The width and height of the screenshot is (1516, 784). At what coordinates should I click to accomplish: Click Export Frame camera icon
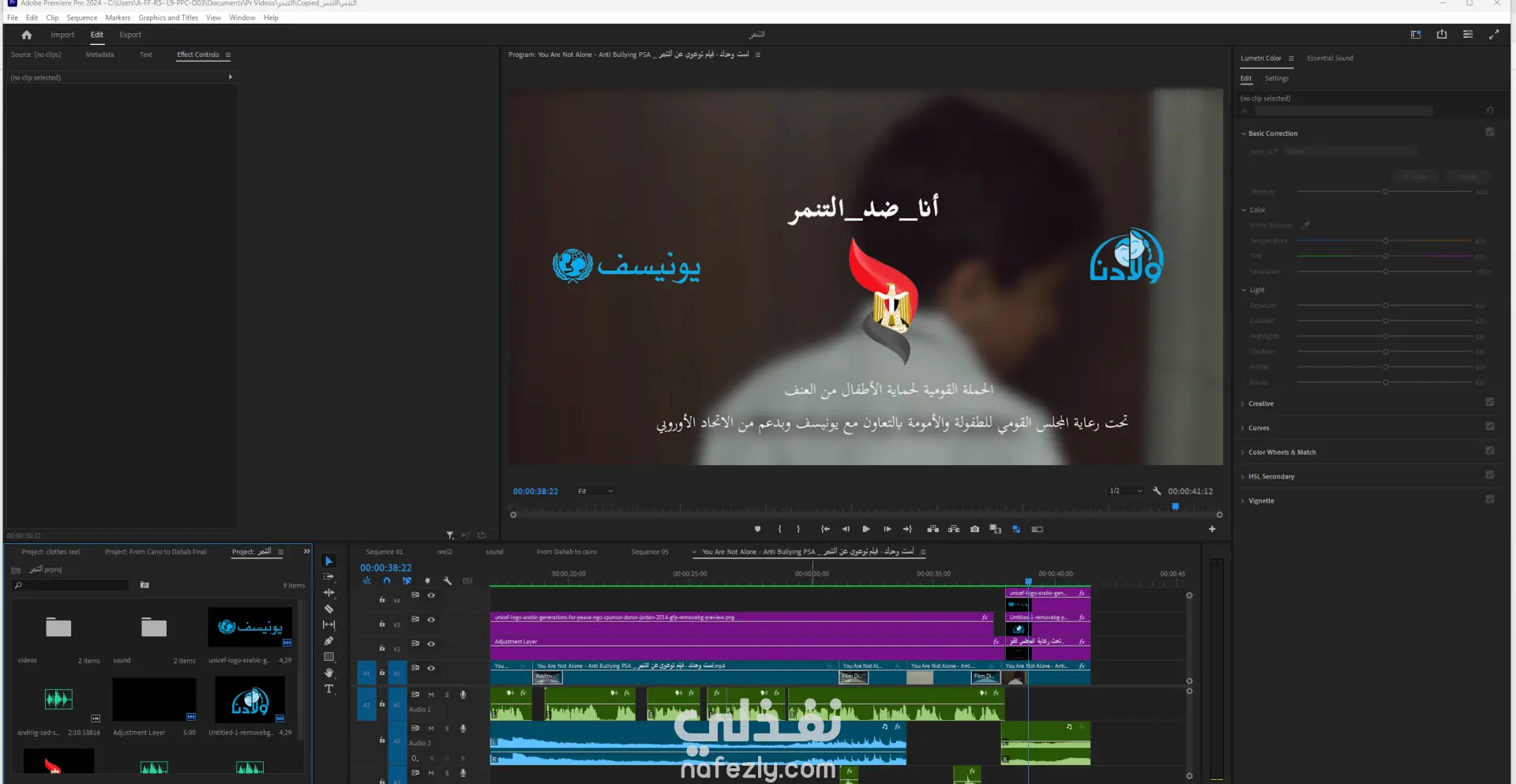click(x=975, y=529)
